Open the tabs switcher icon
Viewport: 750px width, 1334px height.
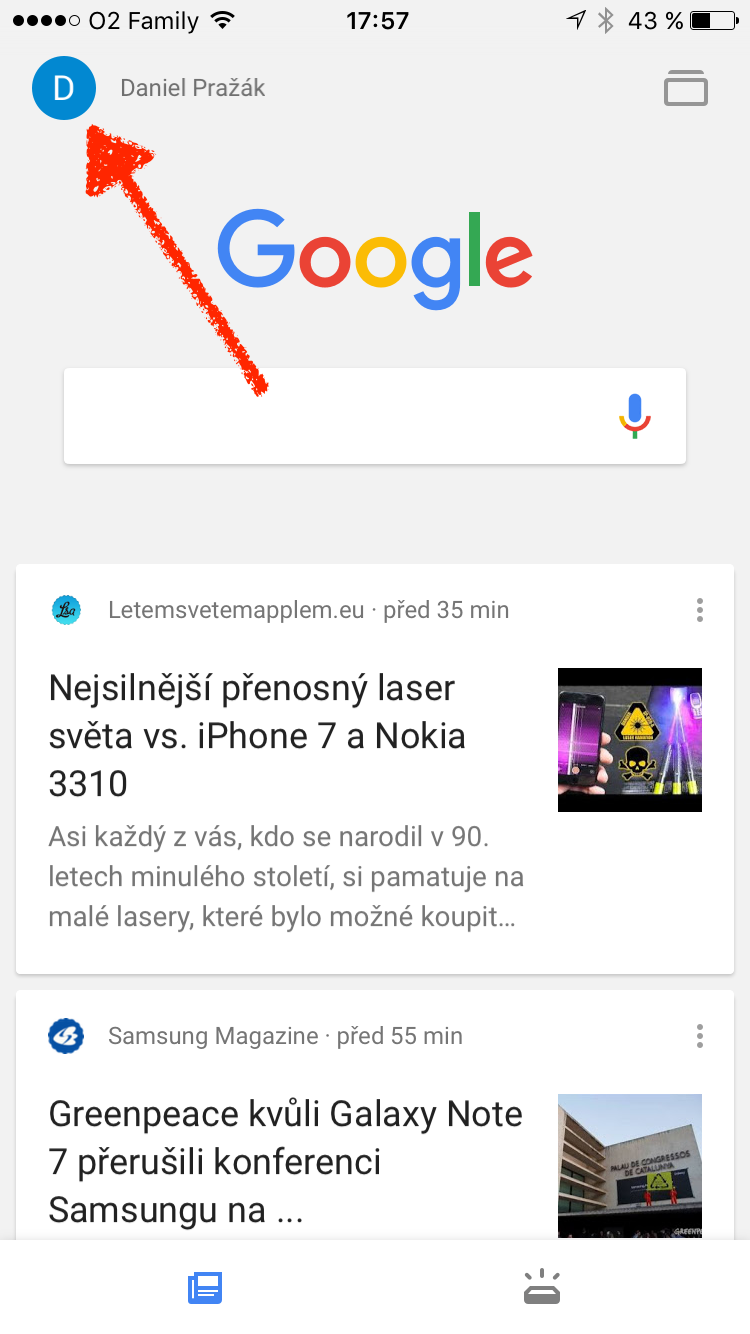686,88
